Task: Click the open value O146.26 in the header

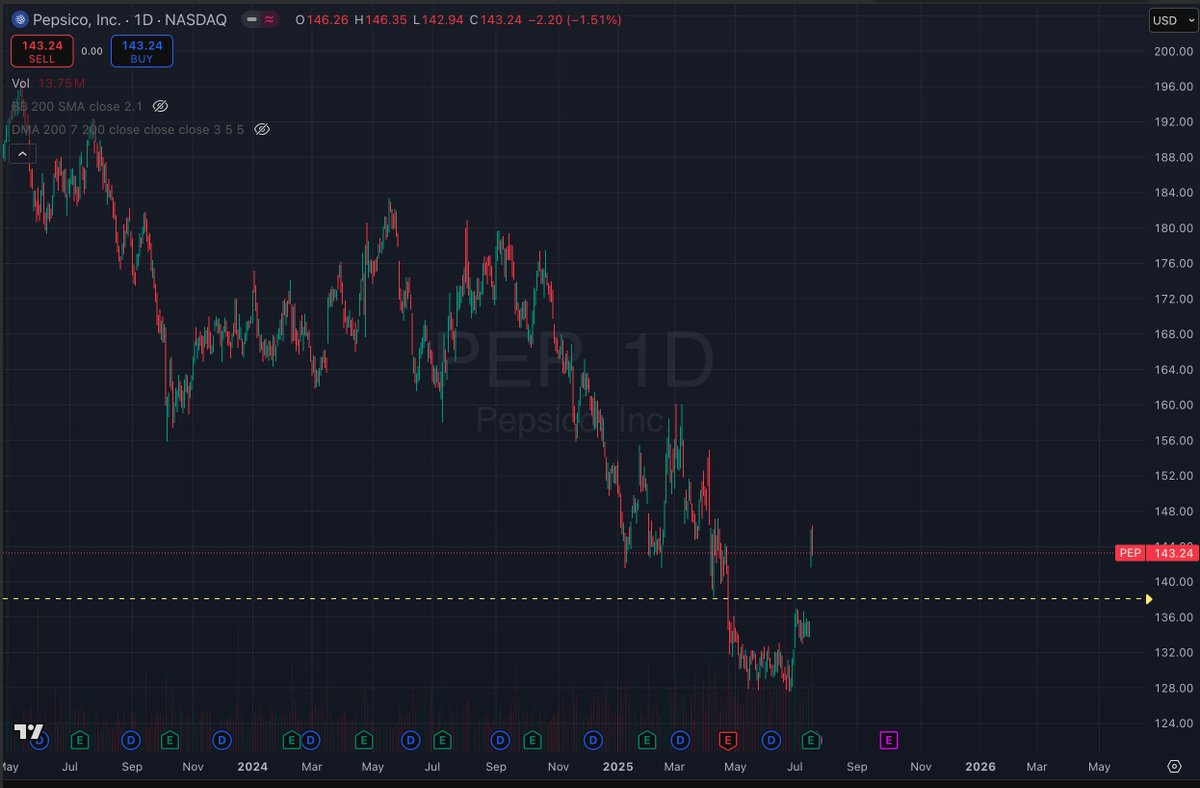Action: coord(322,19)
